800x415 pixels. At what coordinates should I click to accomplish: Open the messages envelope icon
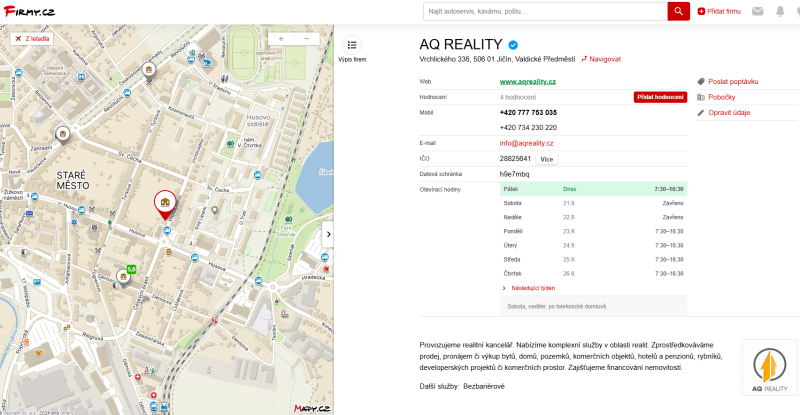(758, 11)
